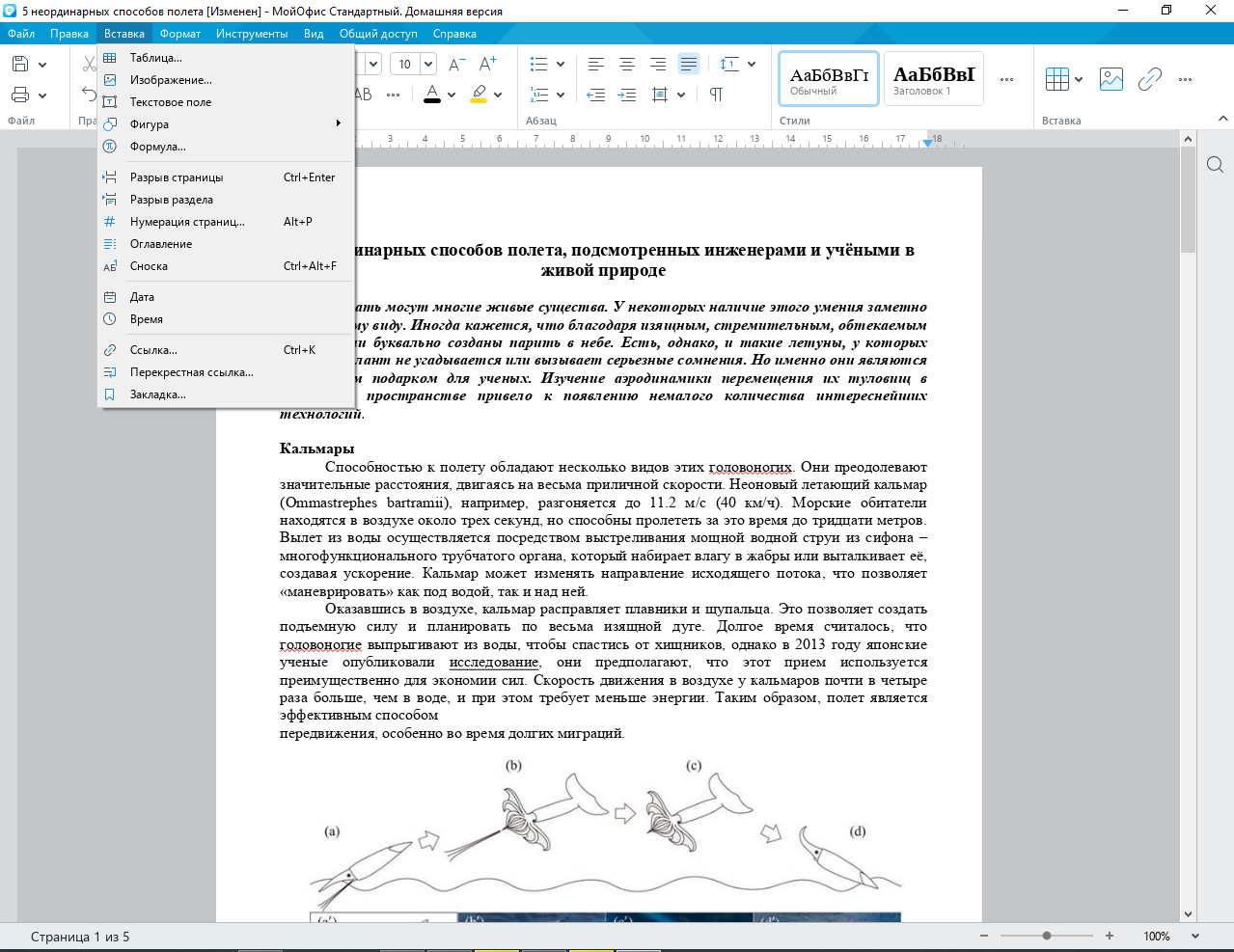Open more insert options ellipsis
This screenshot has width=1234, height=952.
(x=1186, y=79)
